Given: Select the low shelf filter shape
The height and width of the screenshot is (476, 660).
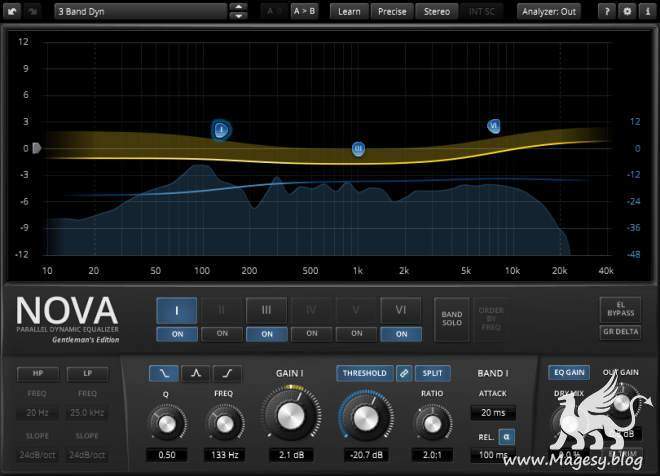Looking at the screenshot, I should [x=164, y=373].
